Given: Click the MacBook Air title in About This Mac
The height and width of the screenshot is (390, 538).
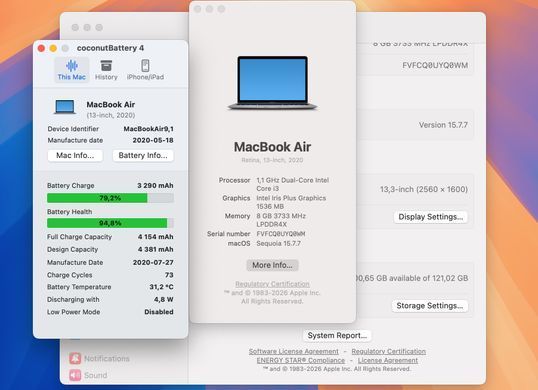Looking at the screenshot, I should click(x=272, y=147).
